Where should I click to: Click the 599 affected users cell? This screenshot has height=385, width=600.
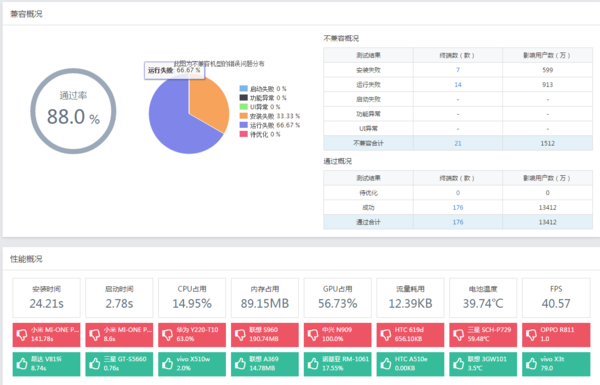tap(548, 70)
